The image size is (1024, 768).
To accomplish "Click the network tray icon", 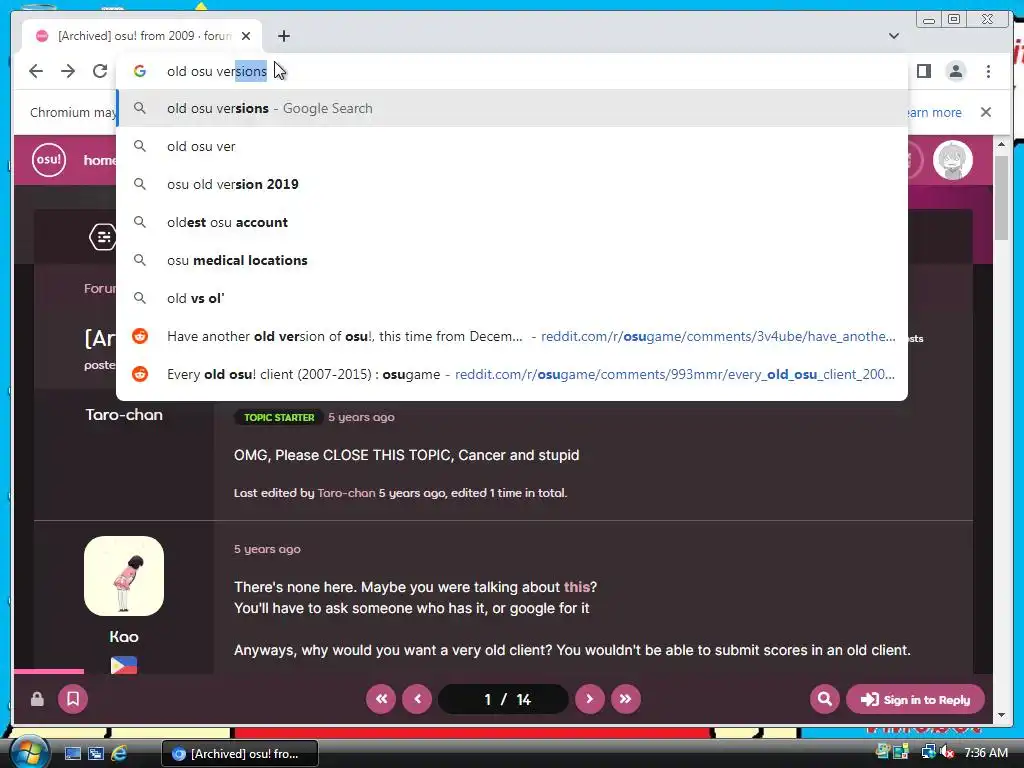I will (929, 753).
